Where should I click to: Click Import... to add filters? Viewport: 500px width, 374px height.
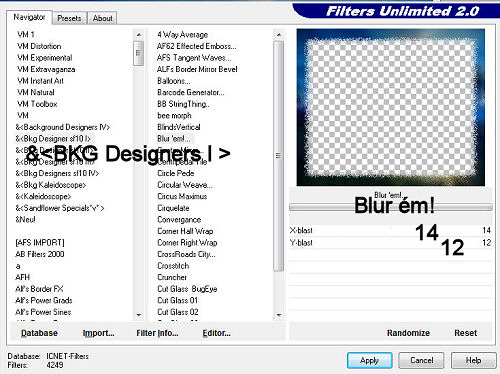tap(98, 333)
